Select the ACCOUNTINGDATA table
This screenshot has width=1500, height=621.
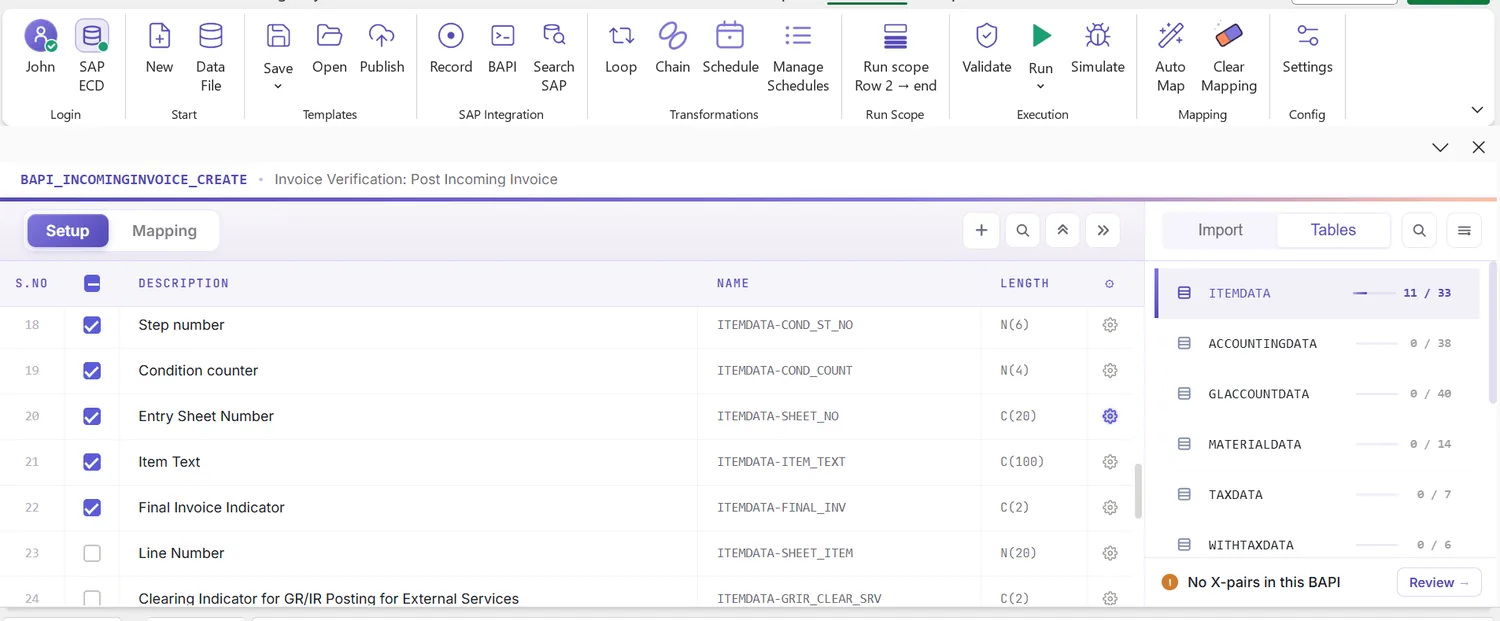(1317, 343)
